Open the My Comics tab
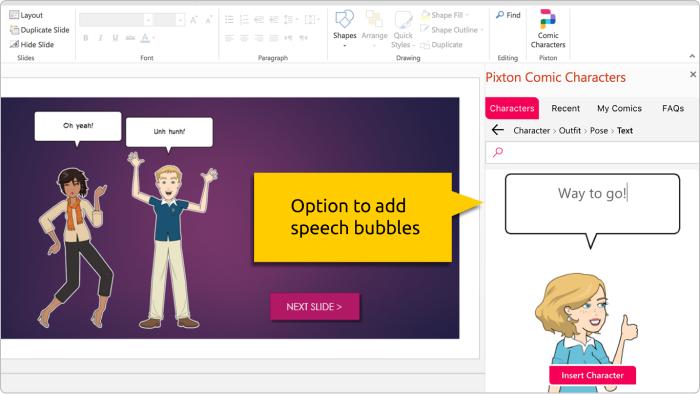The image size is (700, 394). (x=619, y=108)
